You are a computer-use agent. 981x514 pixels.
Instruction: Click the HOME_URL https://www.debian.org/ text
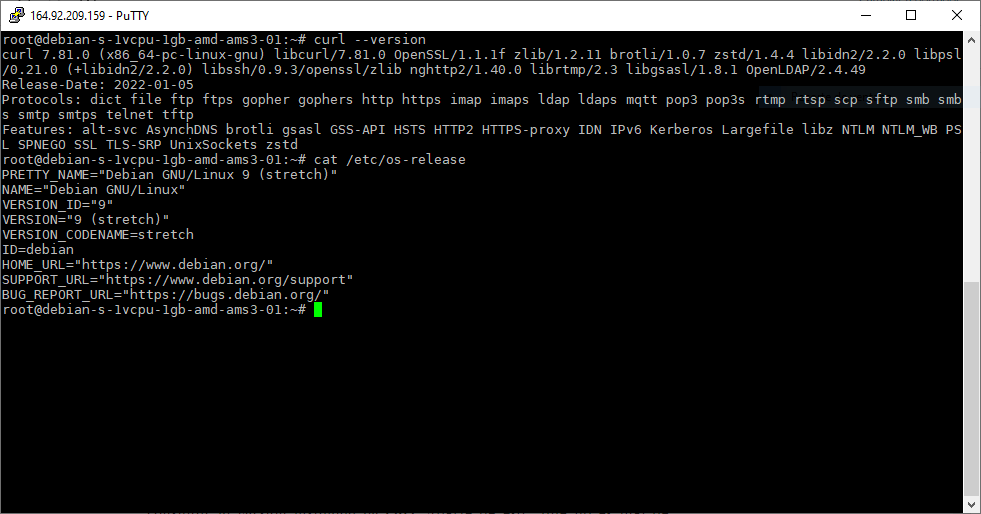(138, 265)
